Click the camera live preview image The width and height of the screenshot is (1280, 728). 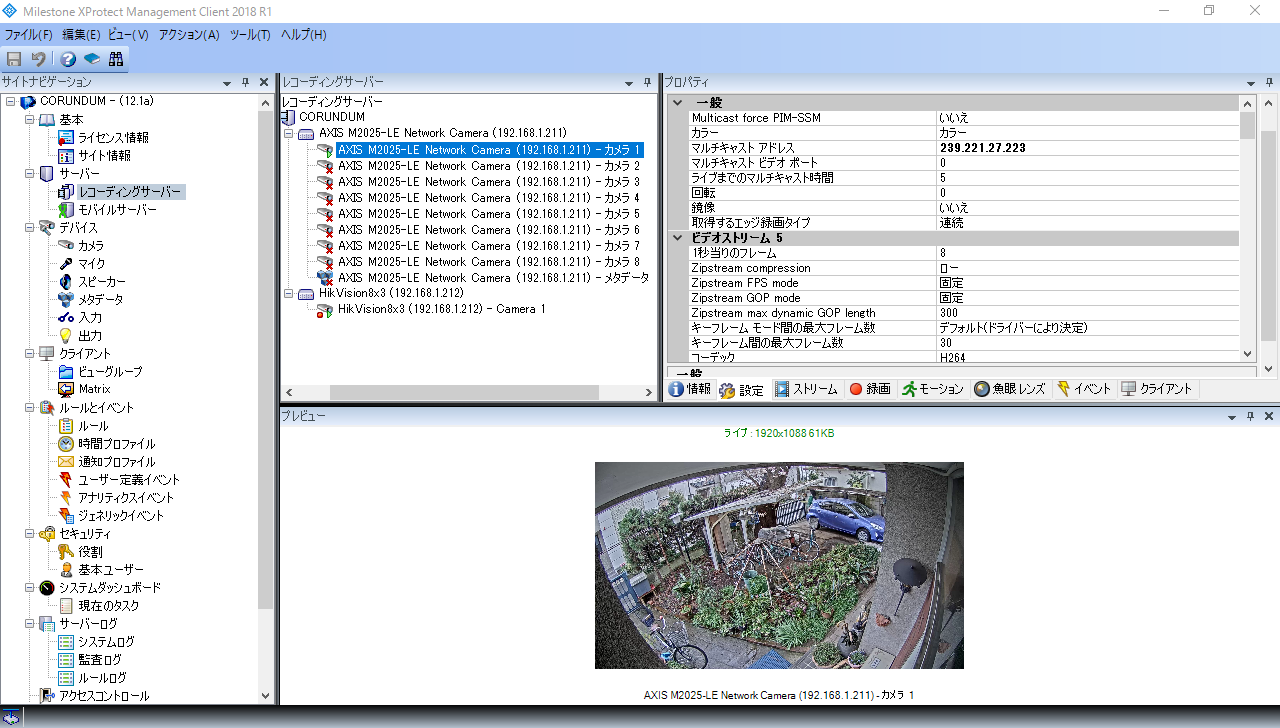779,565
